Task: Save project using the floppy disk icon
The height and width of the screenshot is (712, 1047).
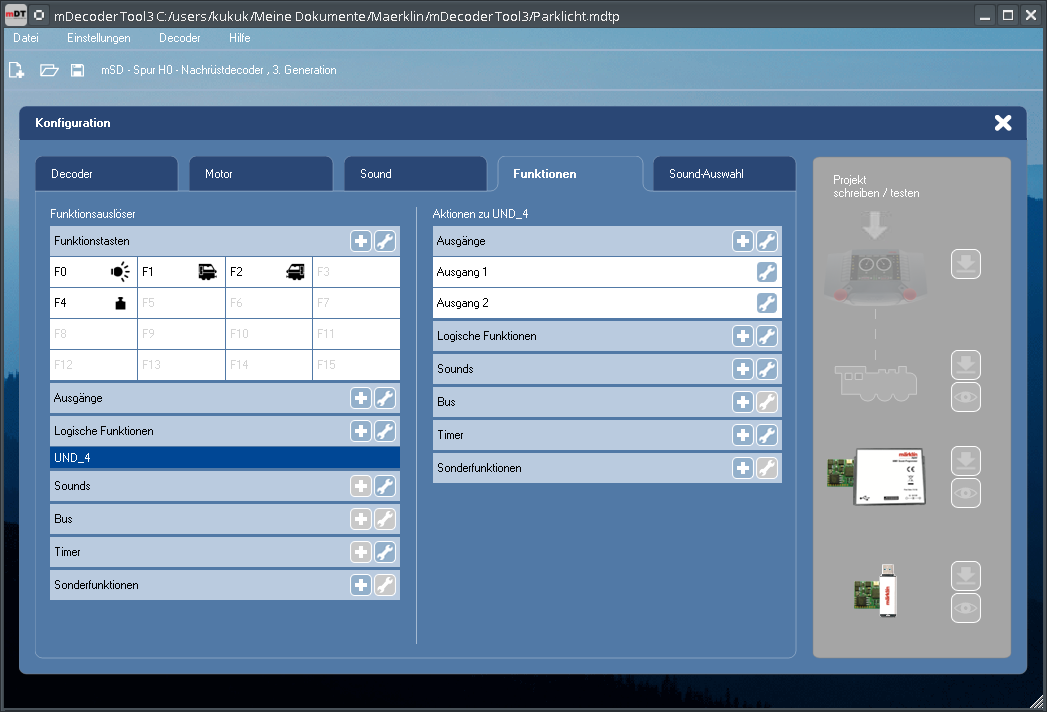Action: pyautogui.click(x=77, y=70)
